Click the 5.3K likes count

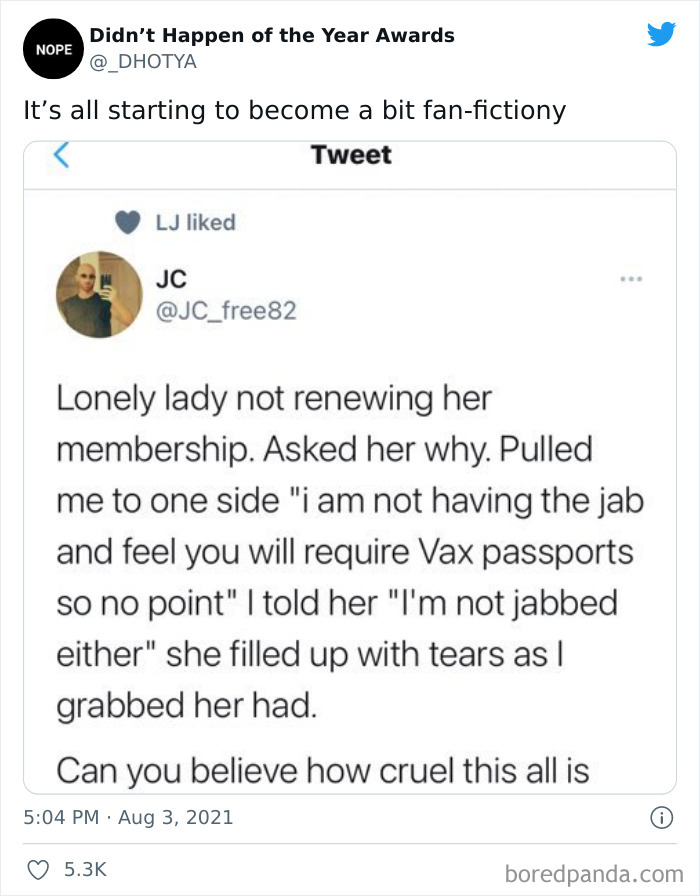[85, 870]
